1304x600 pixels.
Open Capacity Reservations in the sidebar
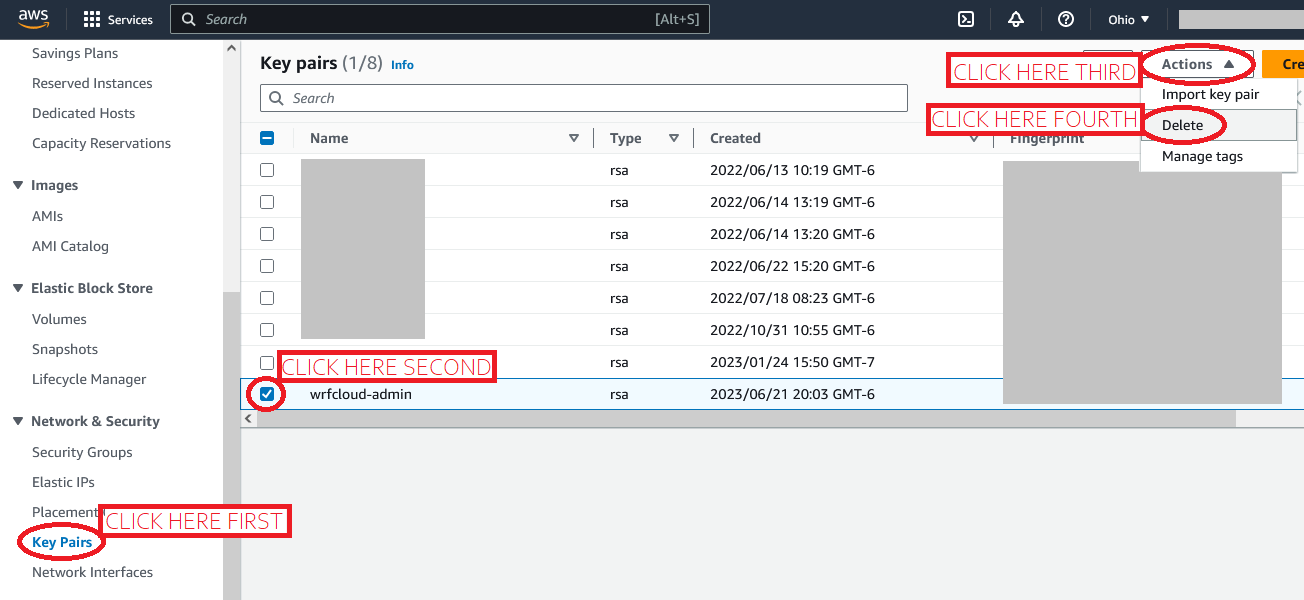click(x=101, y=143)
